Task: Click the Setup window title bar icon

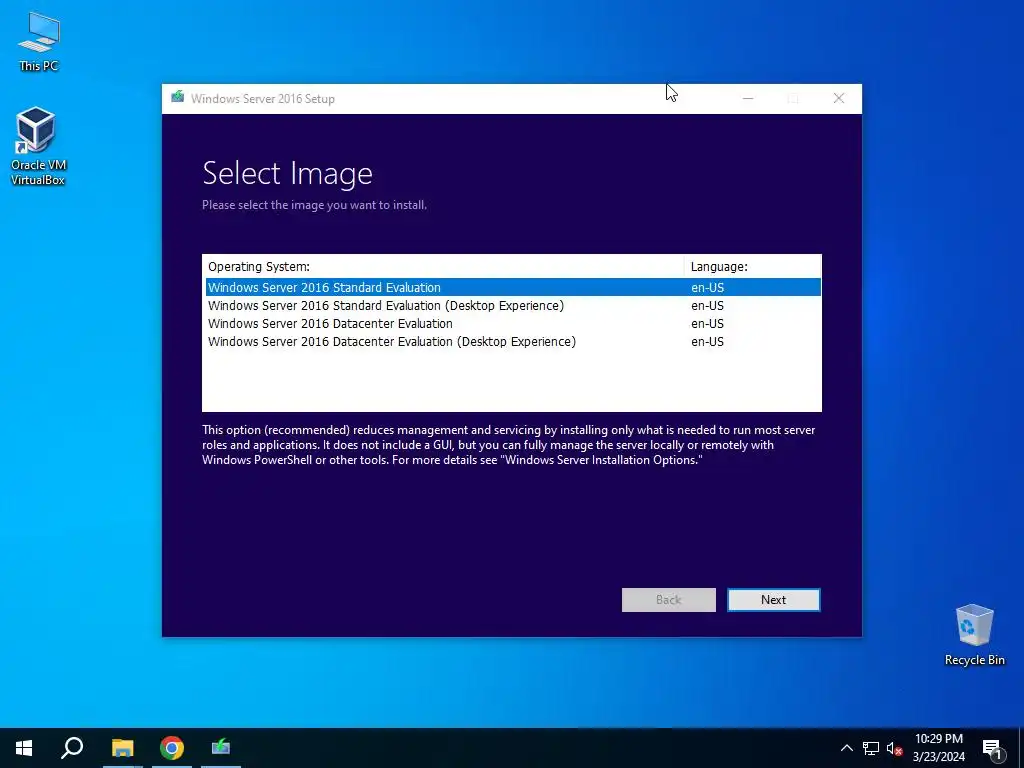Action: click(178, 98)
